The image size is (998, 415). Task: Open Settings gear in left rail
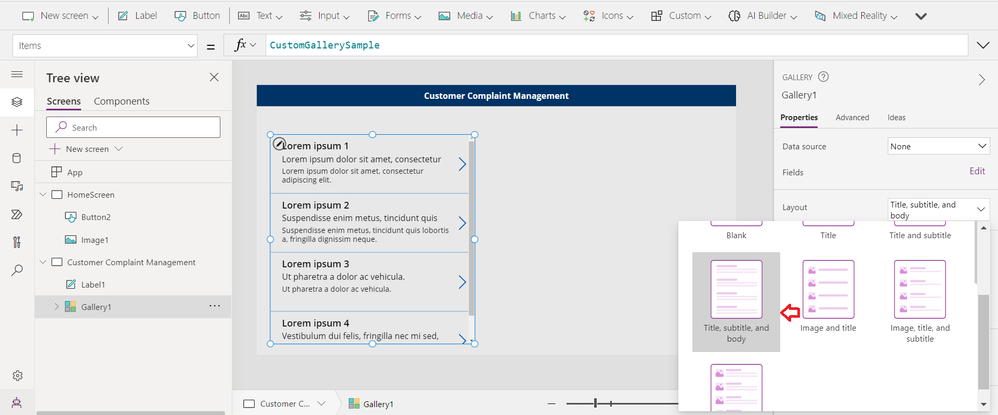point(17,376)
